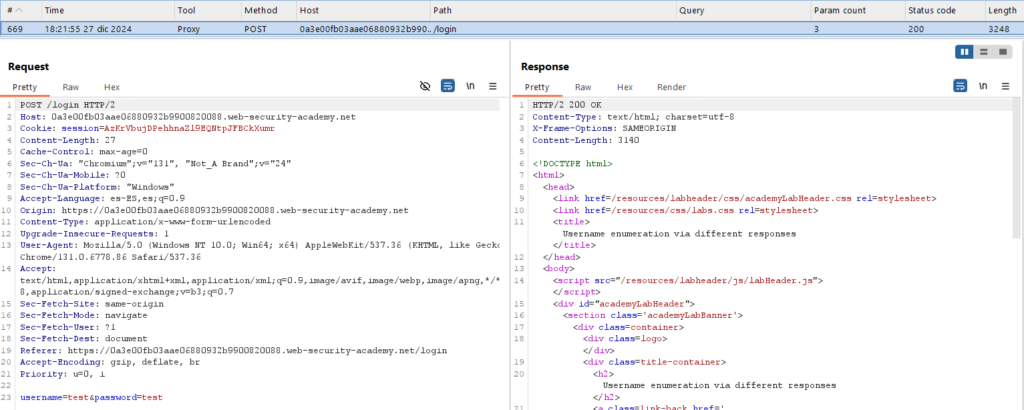
Task: Click the Cookie session header value
Action: click(x=189, y=129)
